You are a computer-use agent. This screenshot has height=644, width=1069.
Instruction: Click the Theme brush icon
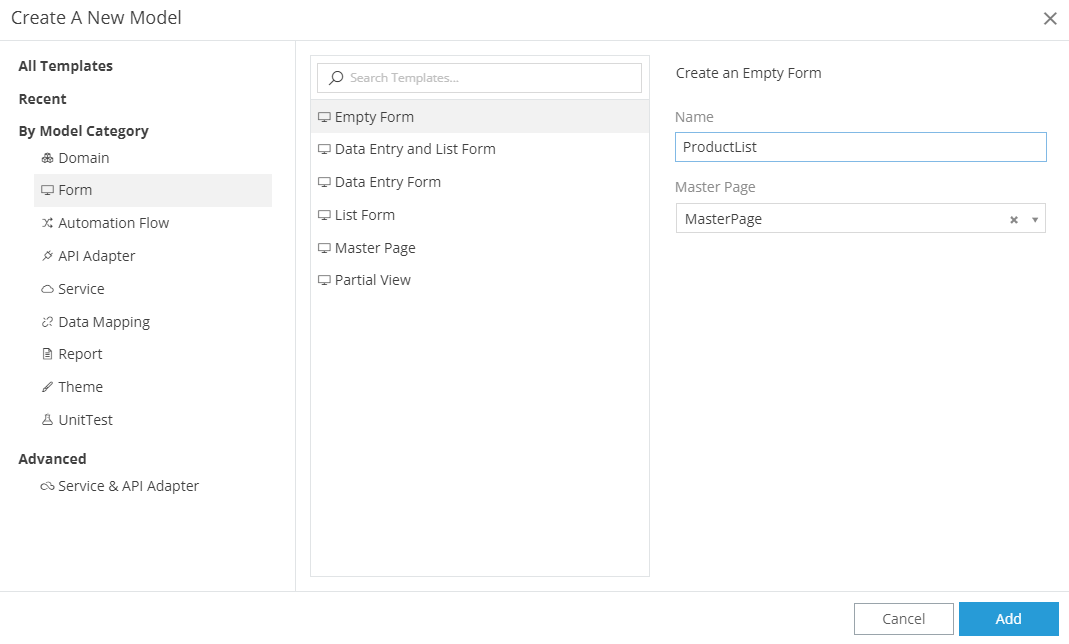tap(47, 387)
